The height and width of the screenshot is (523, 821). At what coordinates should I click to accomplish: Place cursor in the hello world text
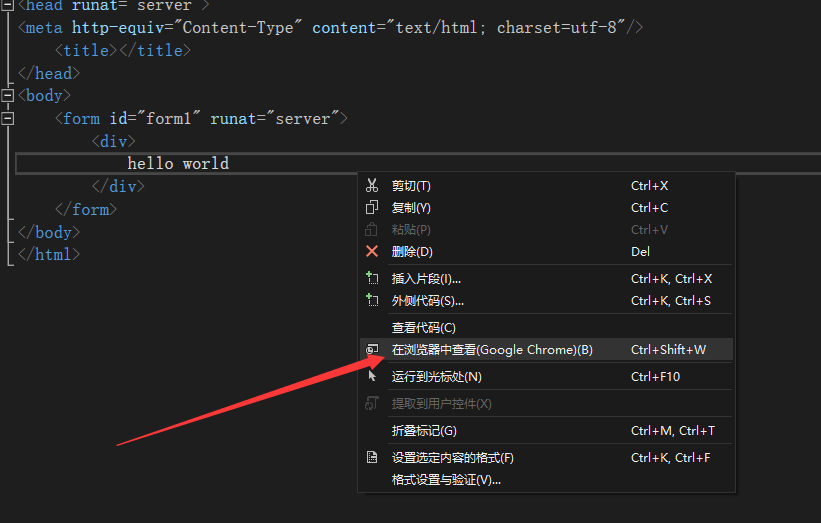(178, 164)
